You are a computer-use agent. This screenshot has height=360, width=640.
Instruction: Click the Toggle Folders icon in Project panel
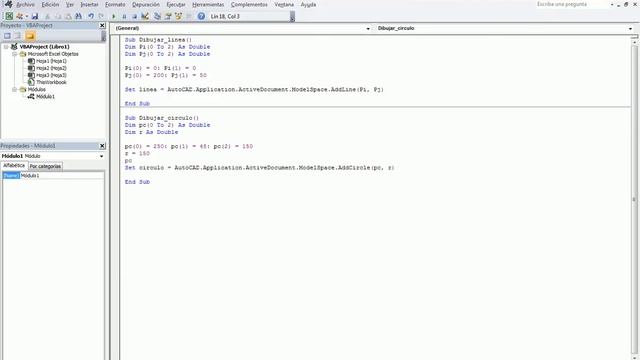(30, 36)
